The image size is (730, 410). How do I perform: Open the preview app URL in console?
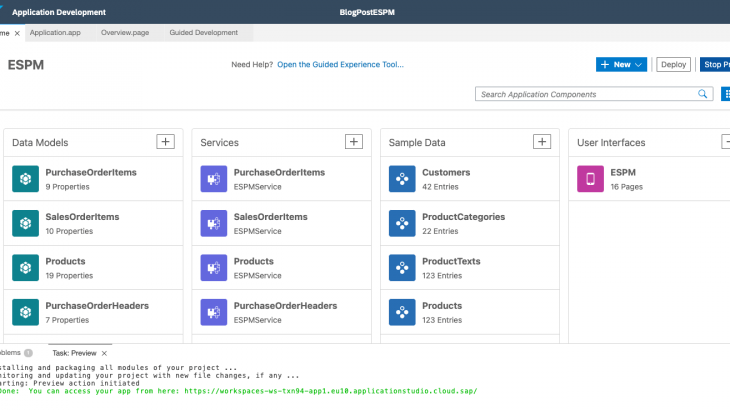pyautogui.click(x=331, y=391)
